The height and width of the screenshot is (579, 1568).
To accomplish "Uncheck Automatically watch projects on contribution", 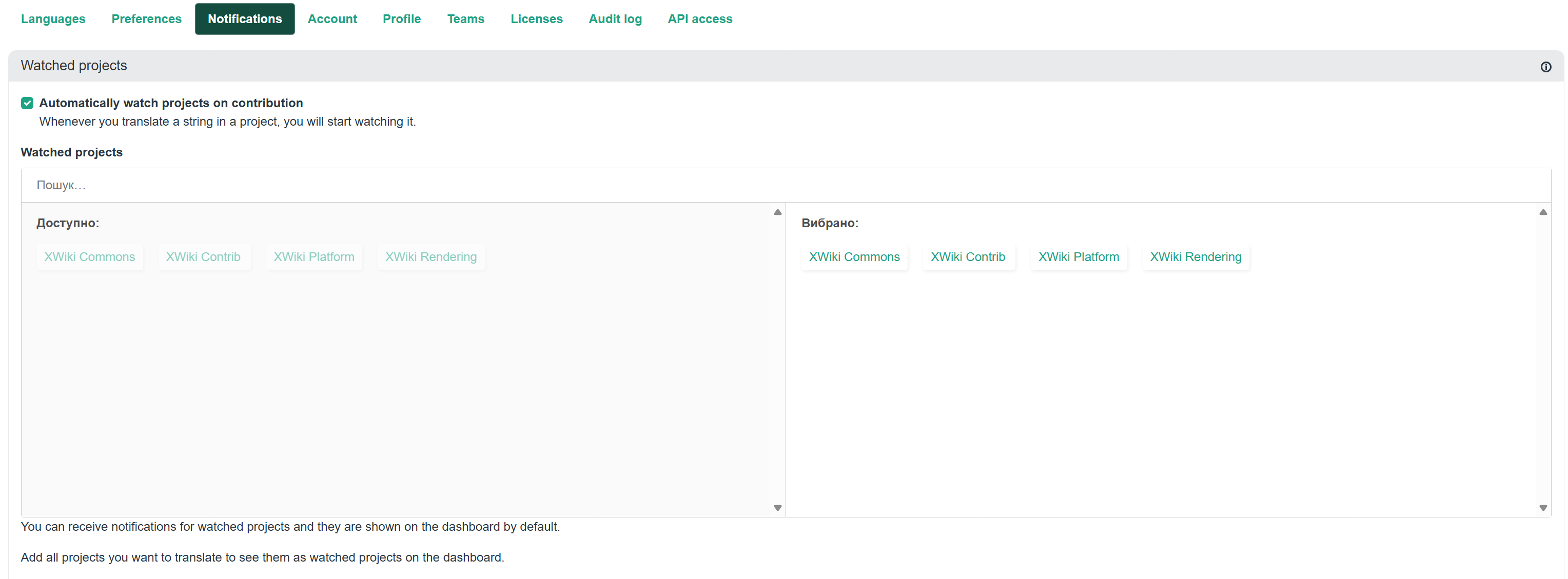I will (27, 104).
